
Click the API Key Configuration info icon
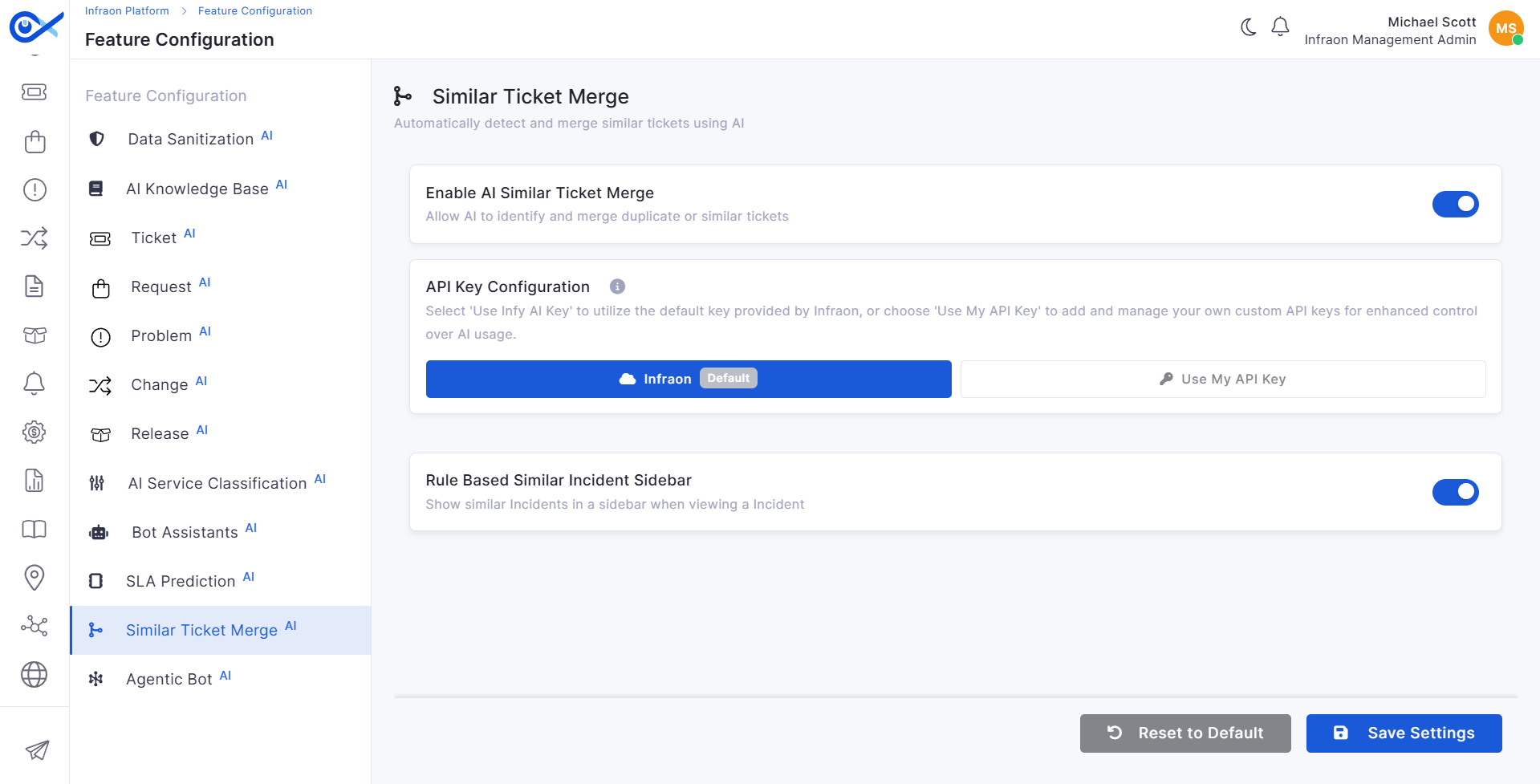point(617,286)
